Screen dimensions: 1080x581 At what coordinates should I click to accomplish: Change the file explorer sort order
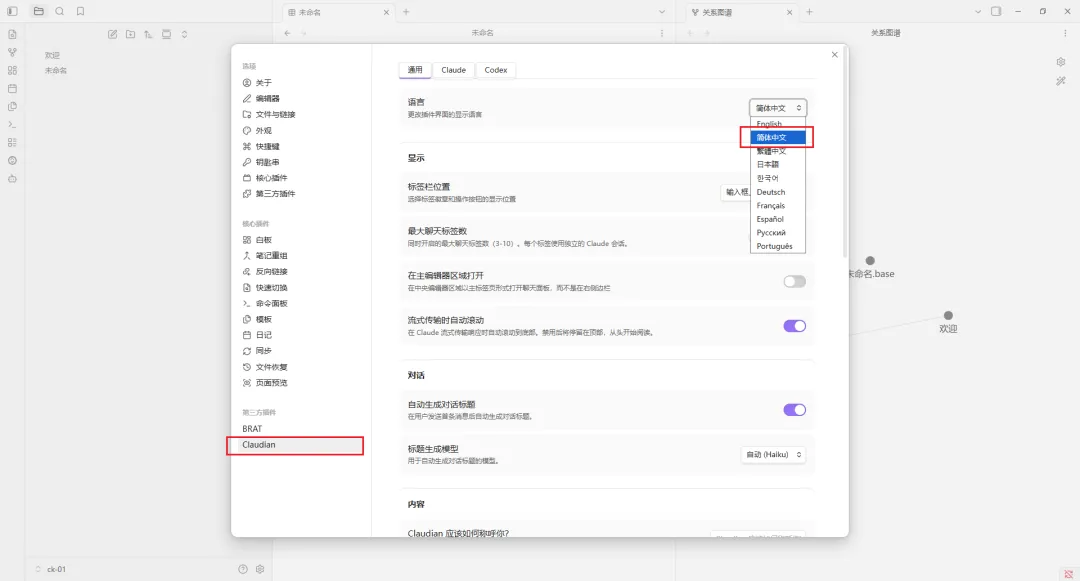point(148,34)
